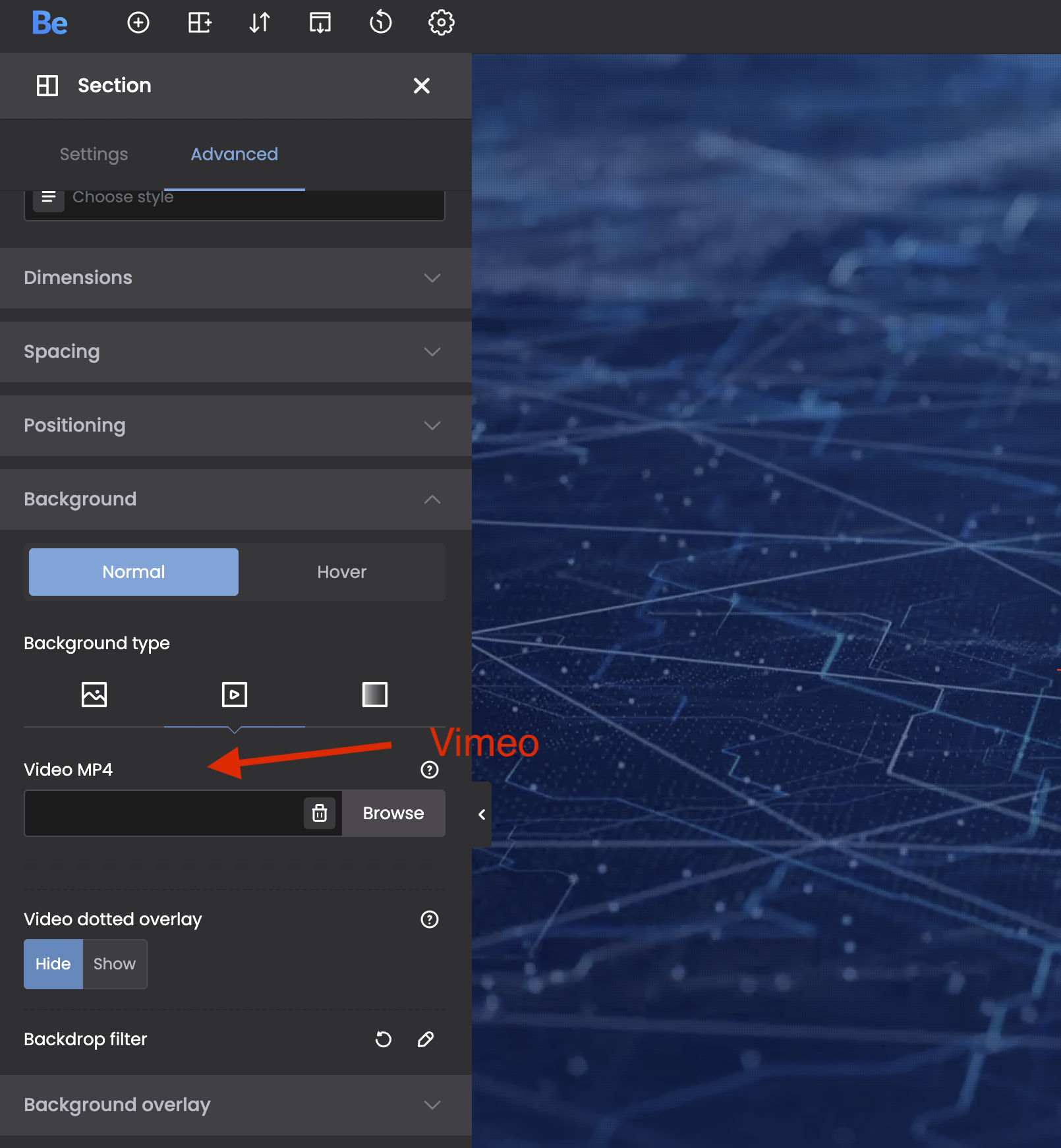The image size is (1061, 1148).
Task: Select image background type icon
Action: tap(94, 695)
